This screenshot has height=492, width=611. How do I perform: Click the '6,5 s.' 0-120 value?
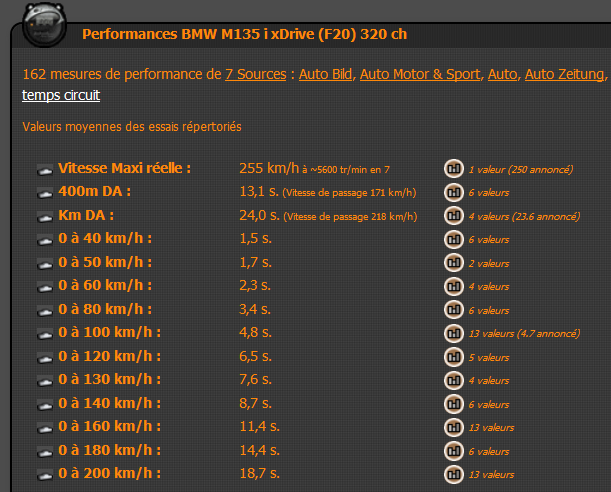255,356
